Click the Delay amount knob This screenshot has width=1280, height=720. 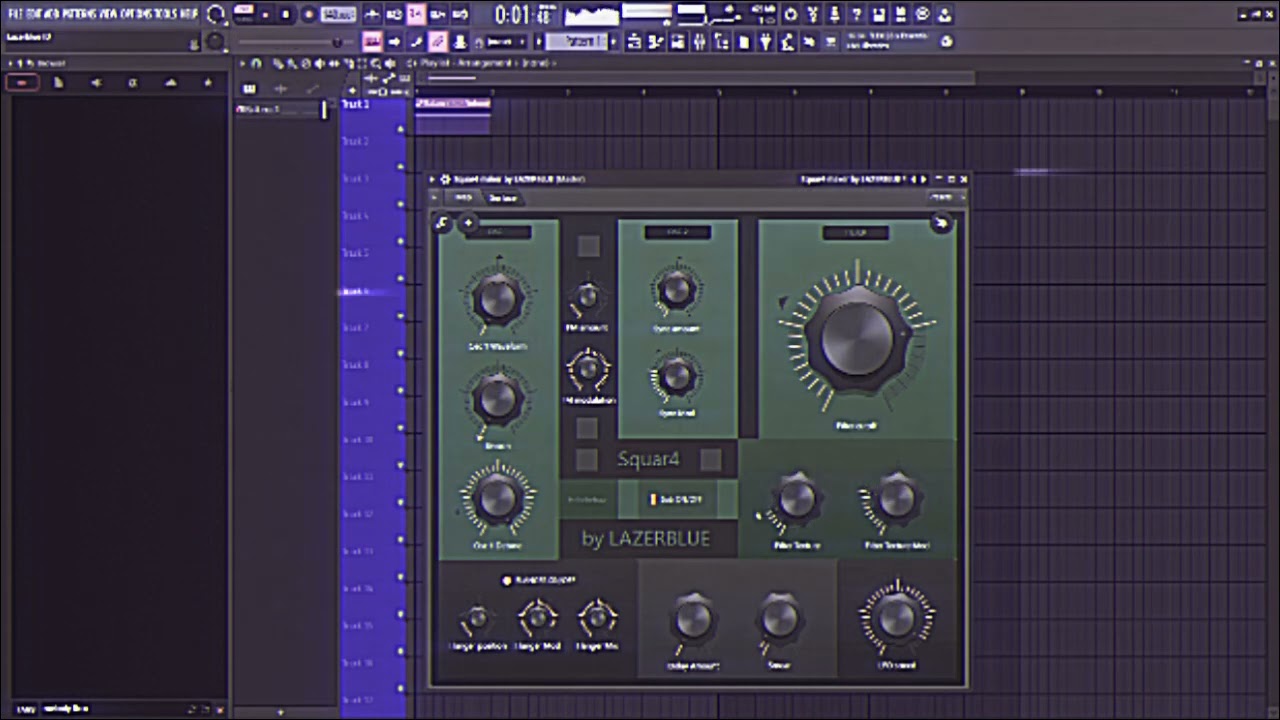pyautogui.click(x=692, y=620)
